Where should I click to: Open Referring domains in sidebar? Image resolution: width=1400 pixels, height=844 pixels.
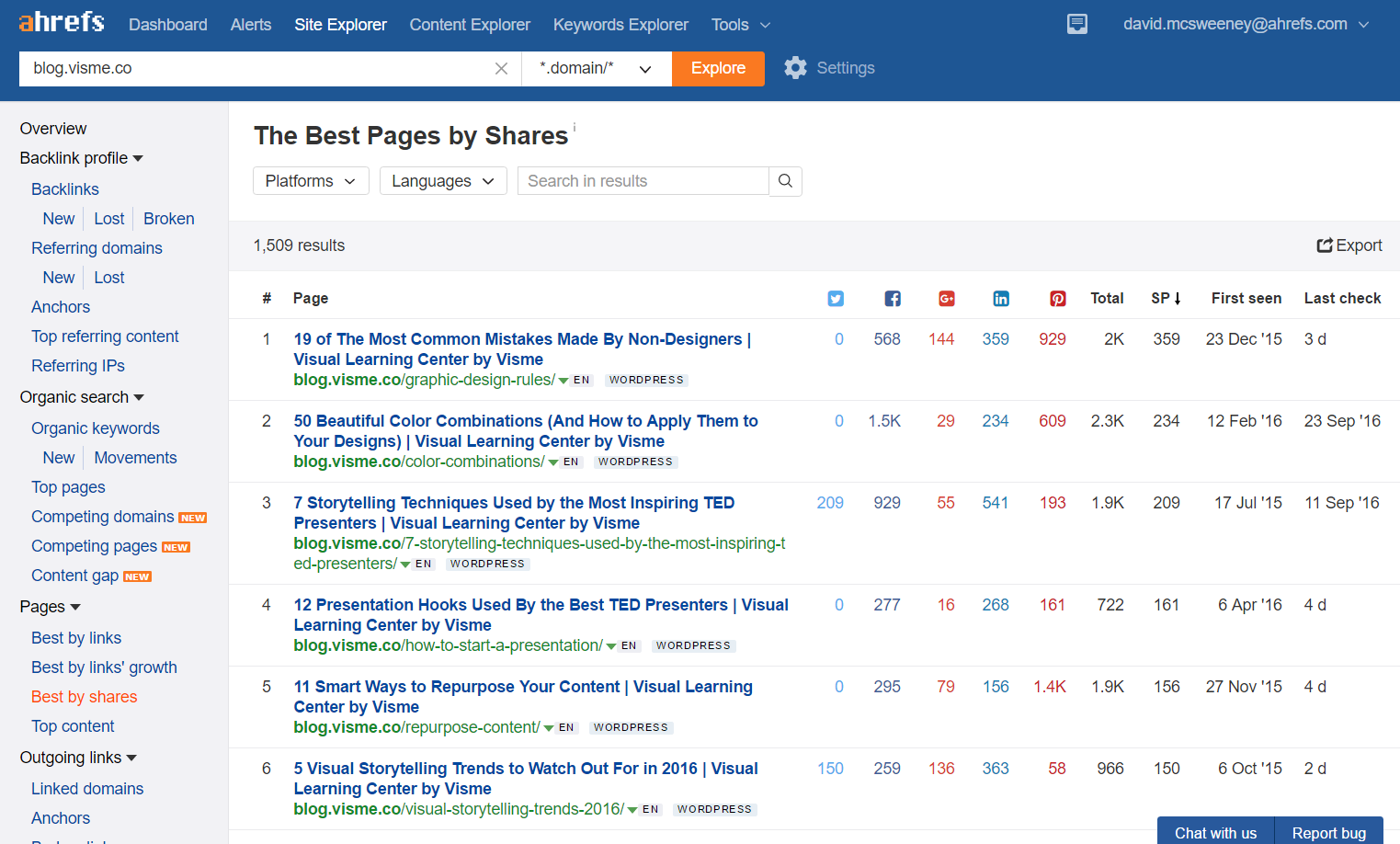[97, 248]
